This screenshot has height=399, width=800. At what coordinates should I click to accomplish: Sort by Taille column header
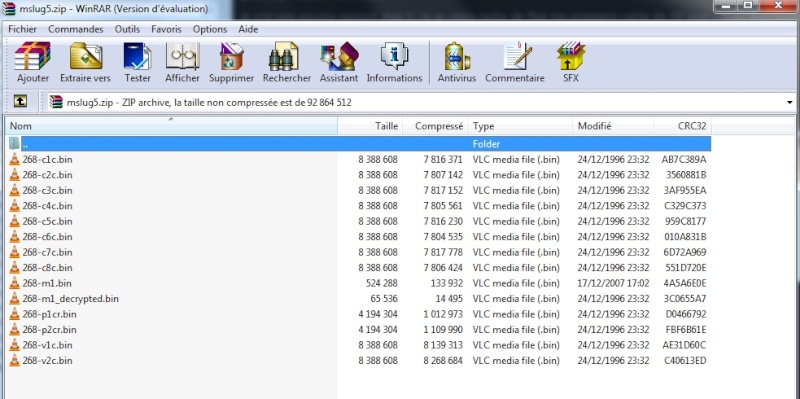[x=370, y=126]
